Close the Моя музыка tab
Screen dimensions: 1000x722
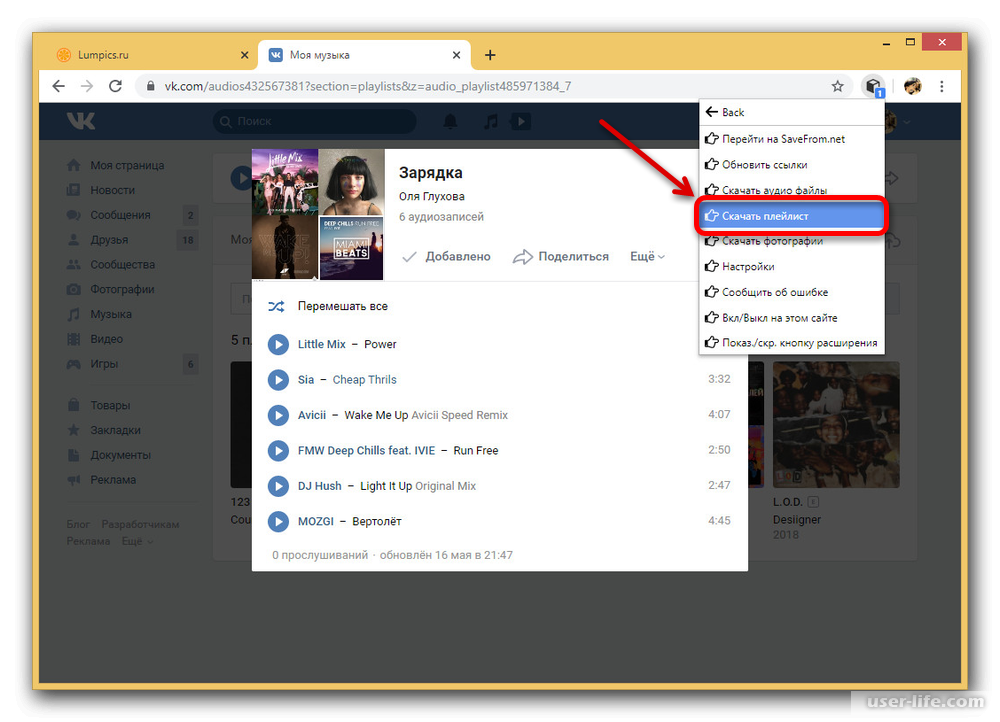(x=456, y=55)
